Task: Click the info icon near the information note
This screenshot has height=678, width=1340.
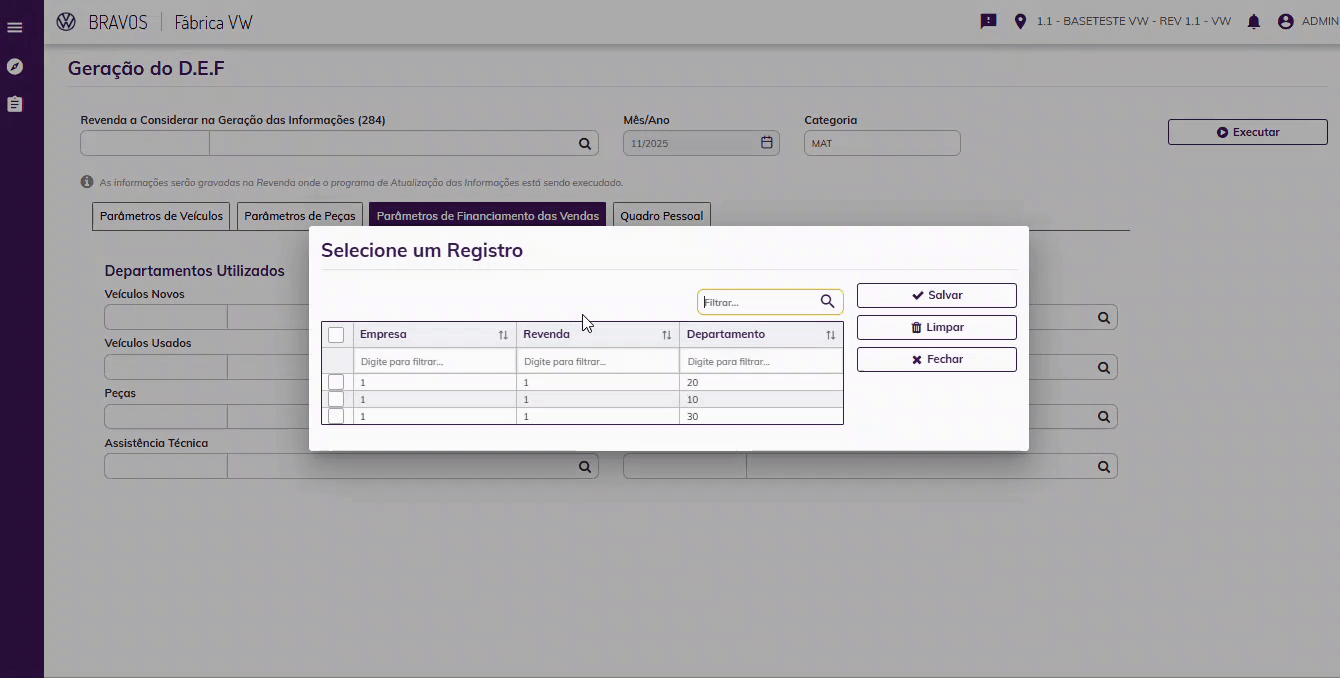Action: click(87, 182)
